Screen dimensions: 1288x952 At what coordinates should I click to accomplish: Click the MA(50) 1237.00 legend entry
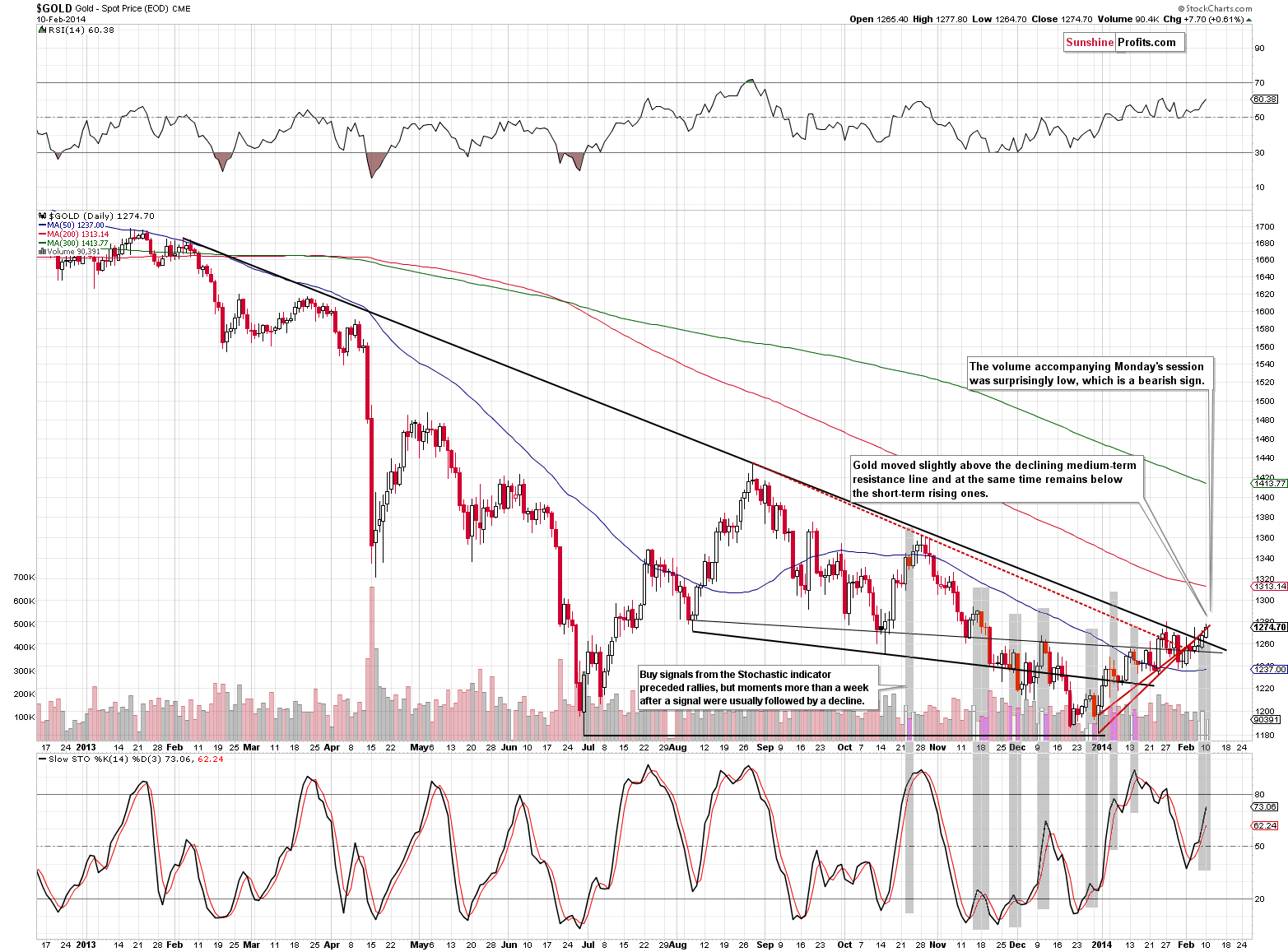pyautogui.click(x=71, y=225)
